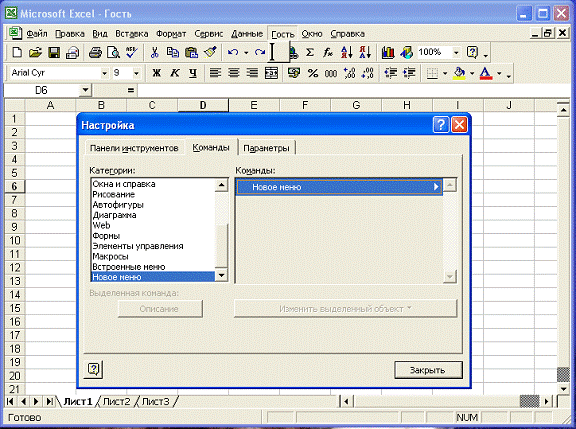
Task: Open the Undo history dropdown arrow
Action: click(246, 53)
